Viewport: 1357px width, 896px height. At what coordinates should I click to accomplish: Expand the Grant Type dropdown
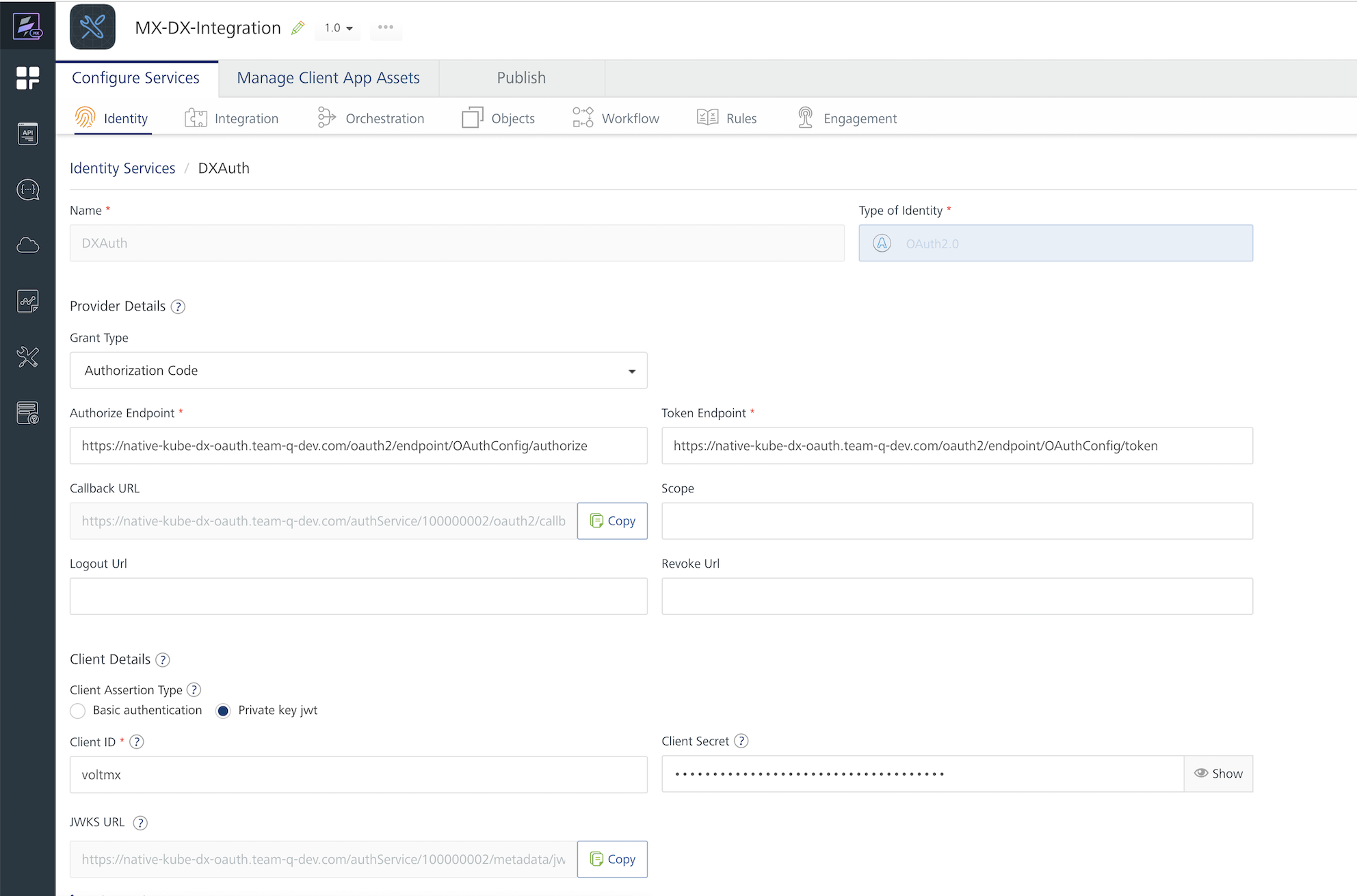358,371
